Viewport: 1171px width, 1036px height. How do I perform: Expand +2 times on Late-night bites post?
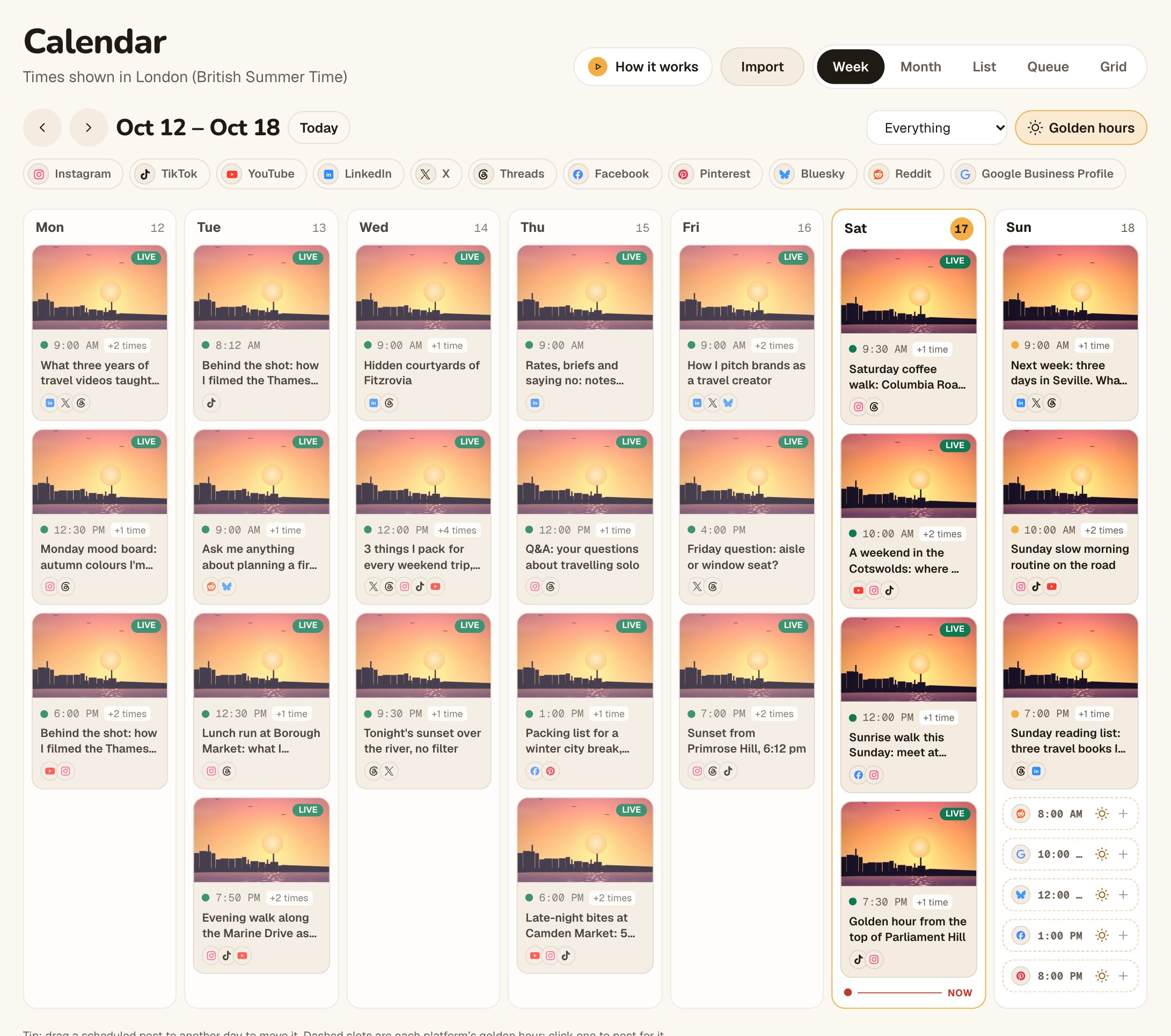point(612,898)
